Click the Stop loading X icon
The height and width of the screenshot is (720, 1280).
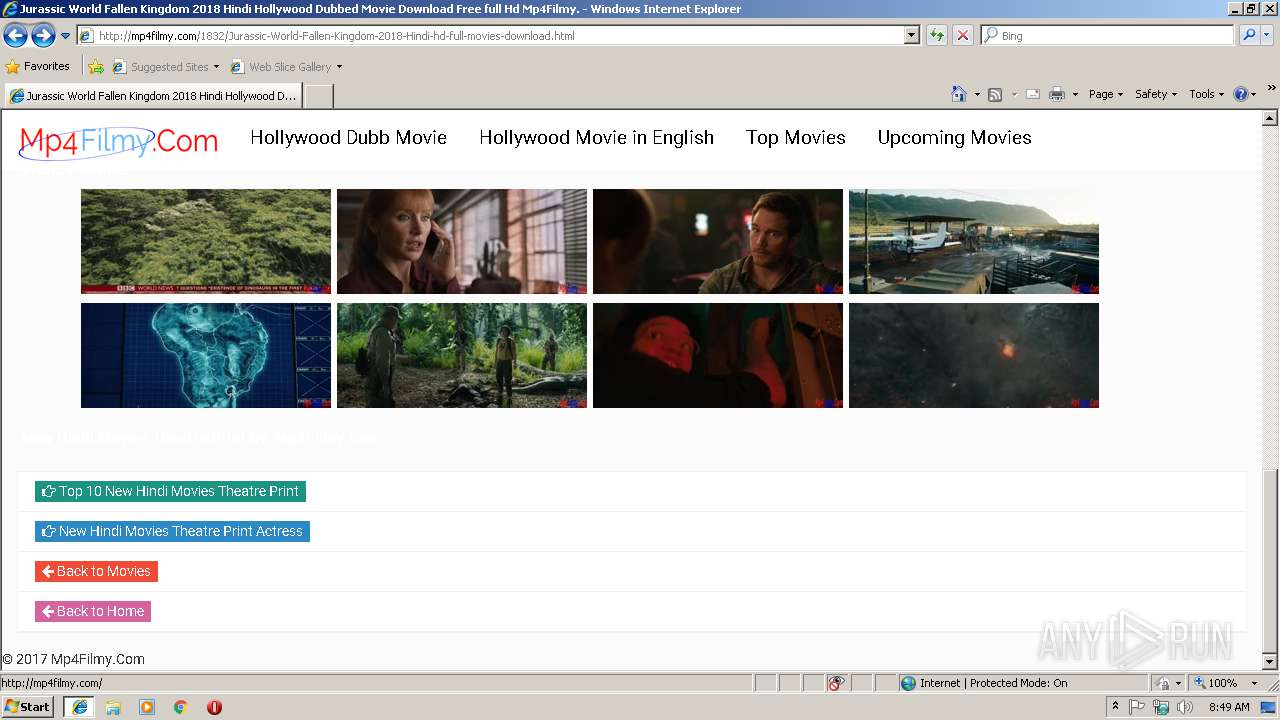pyautogui.click(x=962, y=36)
